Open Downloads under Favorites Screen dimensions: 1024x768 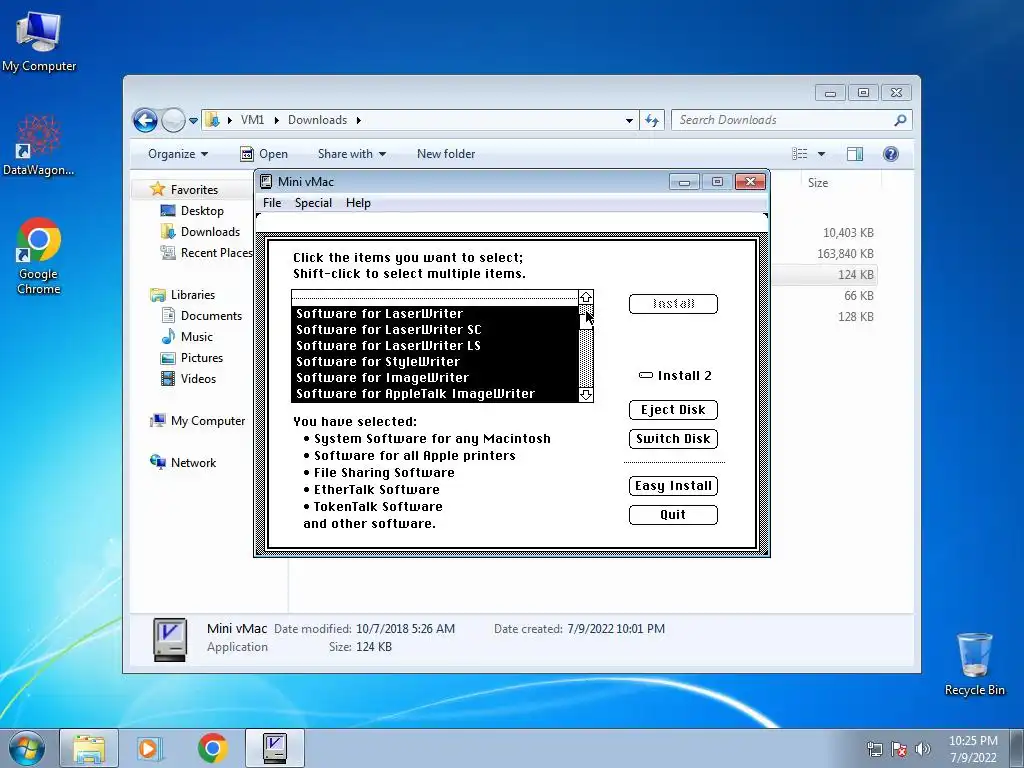(x=200, y=232)
